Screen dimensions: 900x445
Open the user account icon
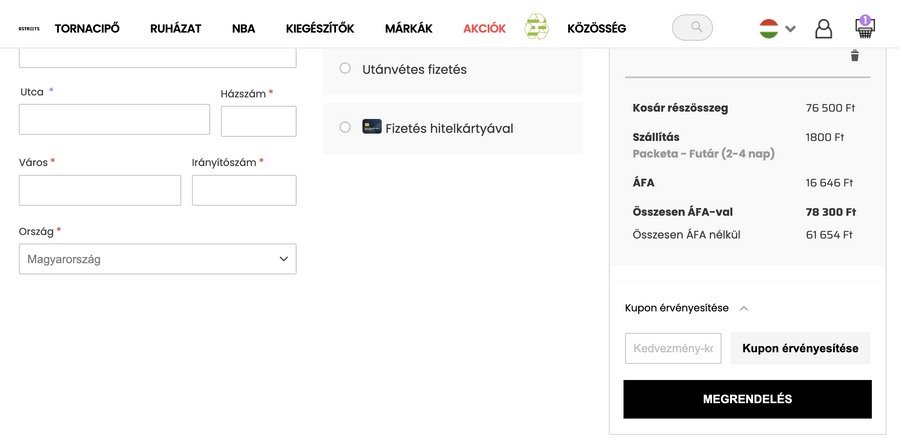pos(823,29)
